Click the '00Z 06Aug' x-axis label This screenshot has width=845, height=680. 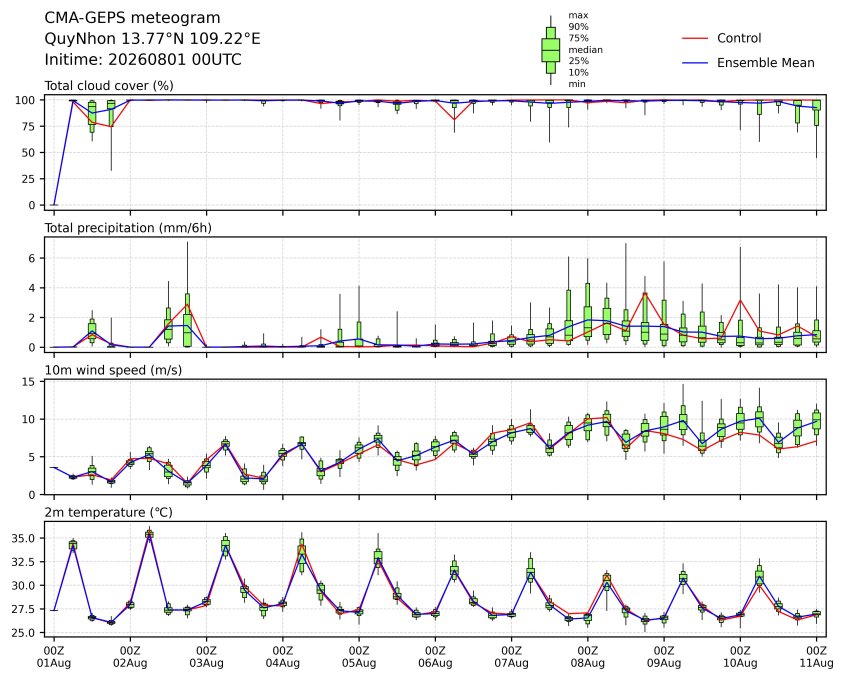tap(435, 657)
